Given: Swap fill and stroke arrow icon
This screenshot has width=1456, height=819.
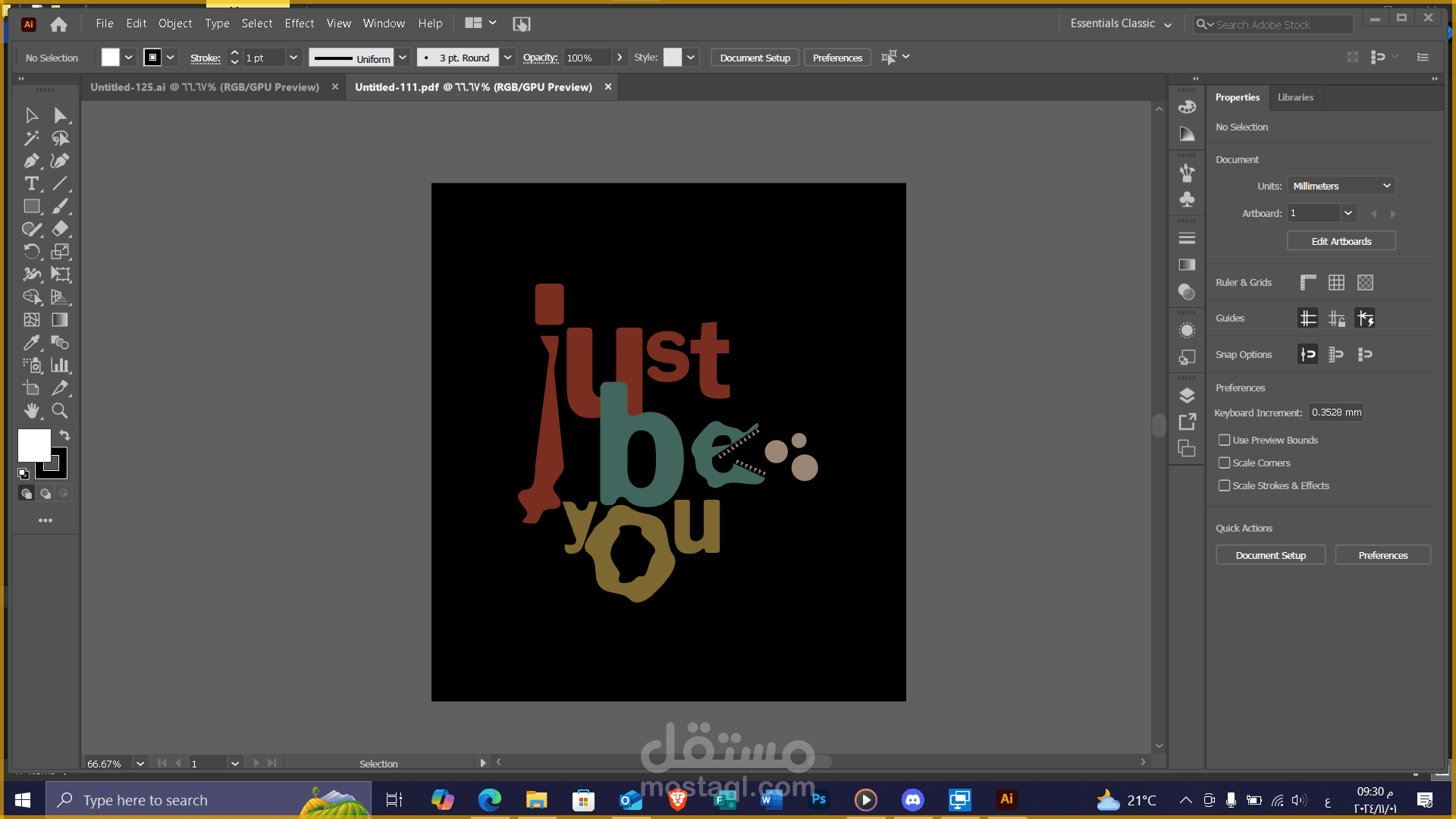Looking at the screenshot, I should pyautogui.click(x=64, y=435).
